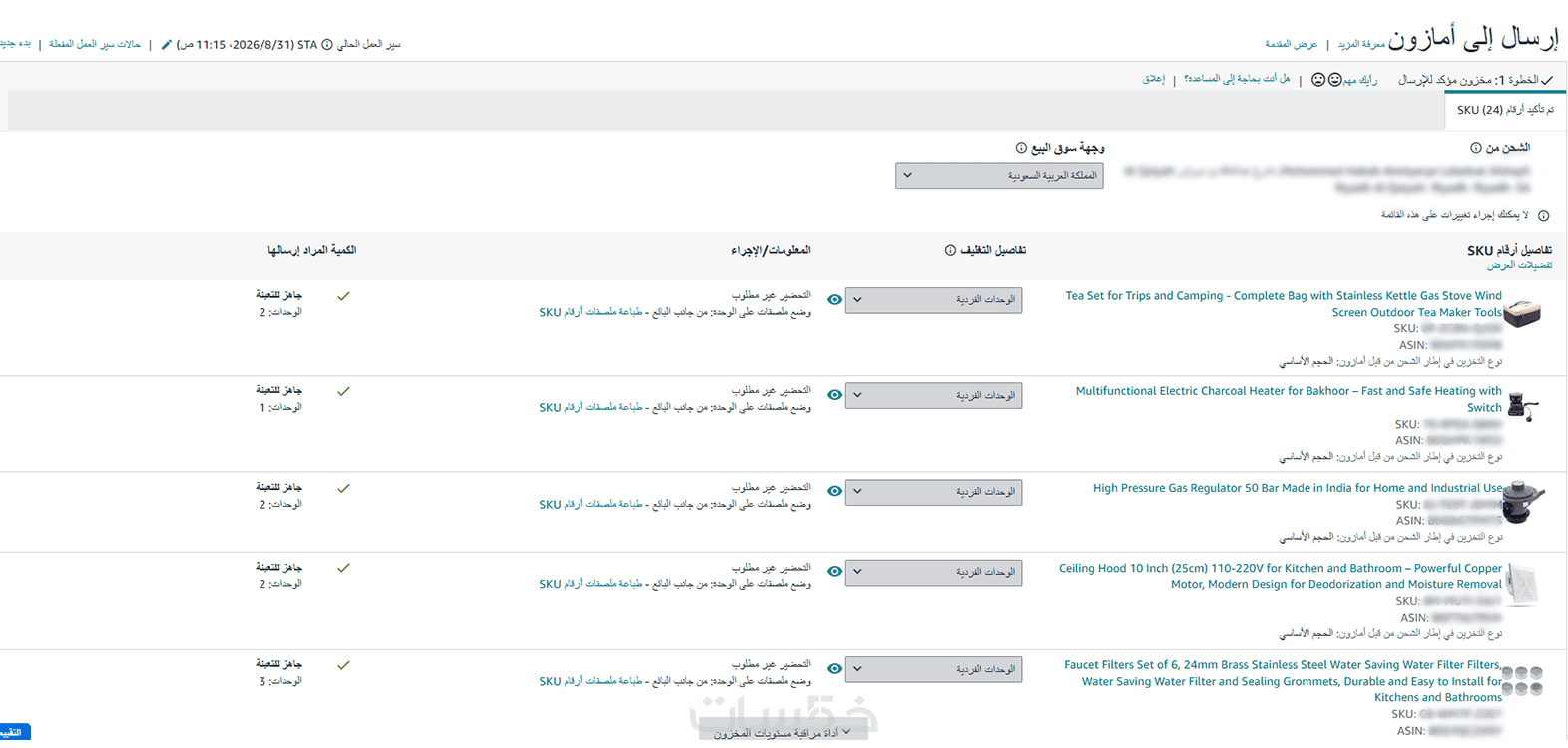Click info icon beside list changes notice
The image size is (1568, 748).
point(1544,216)
